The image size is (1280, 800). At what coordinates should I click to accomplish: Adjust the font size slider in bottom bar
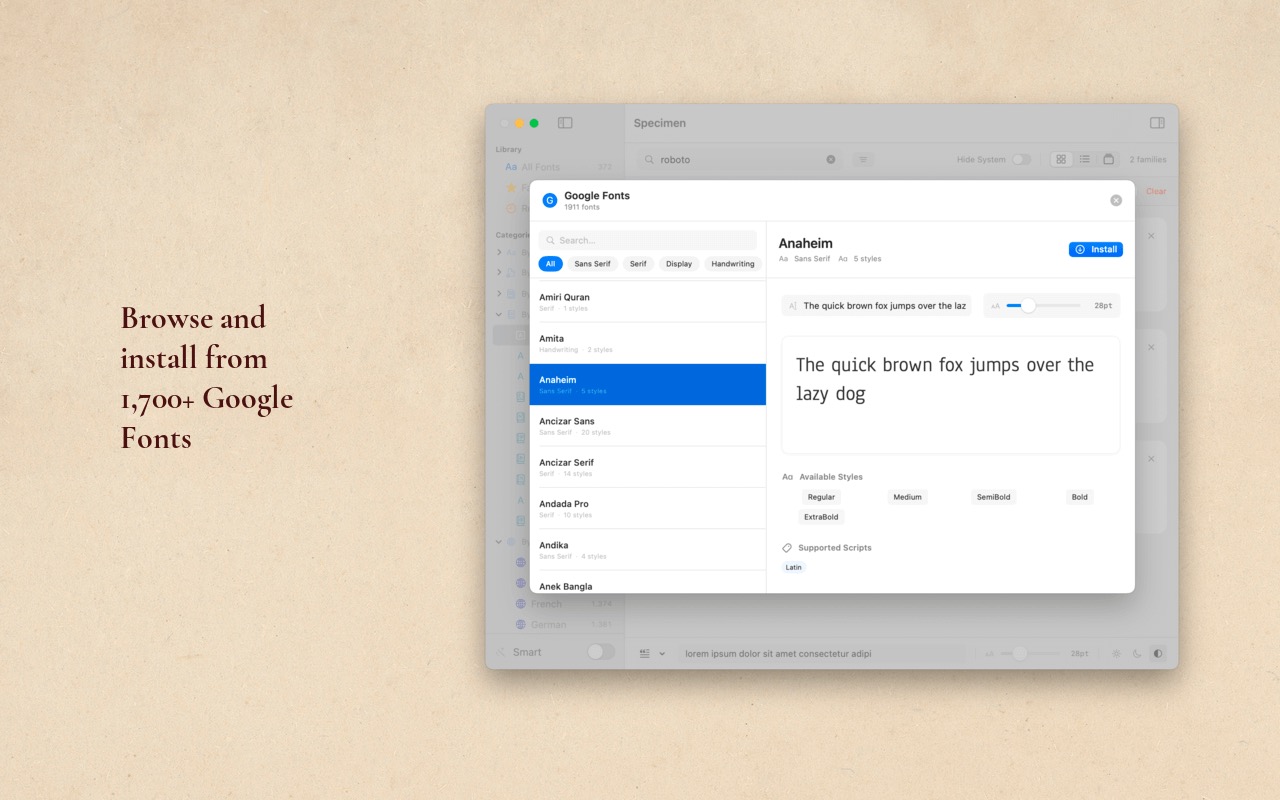1028,653
